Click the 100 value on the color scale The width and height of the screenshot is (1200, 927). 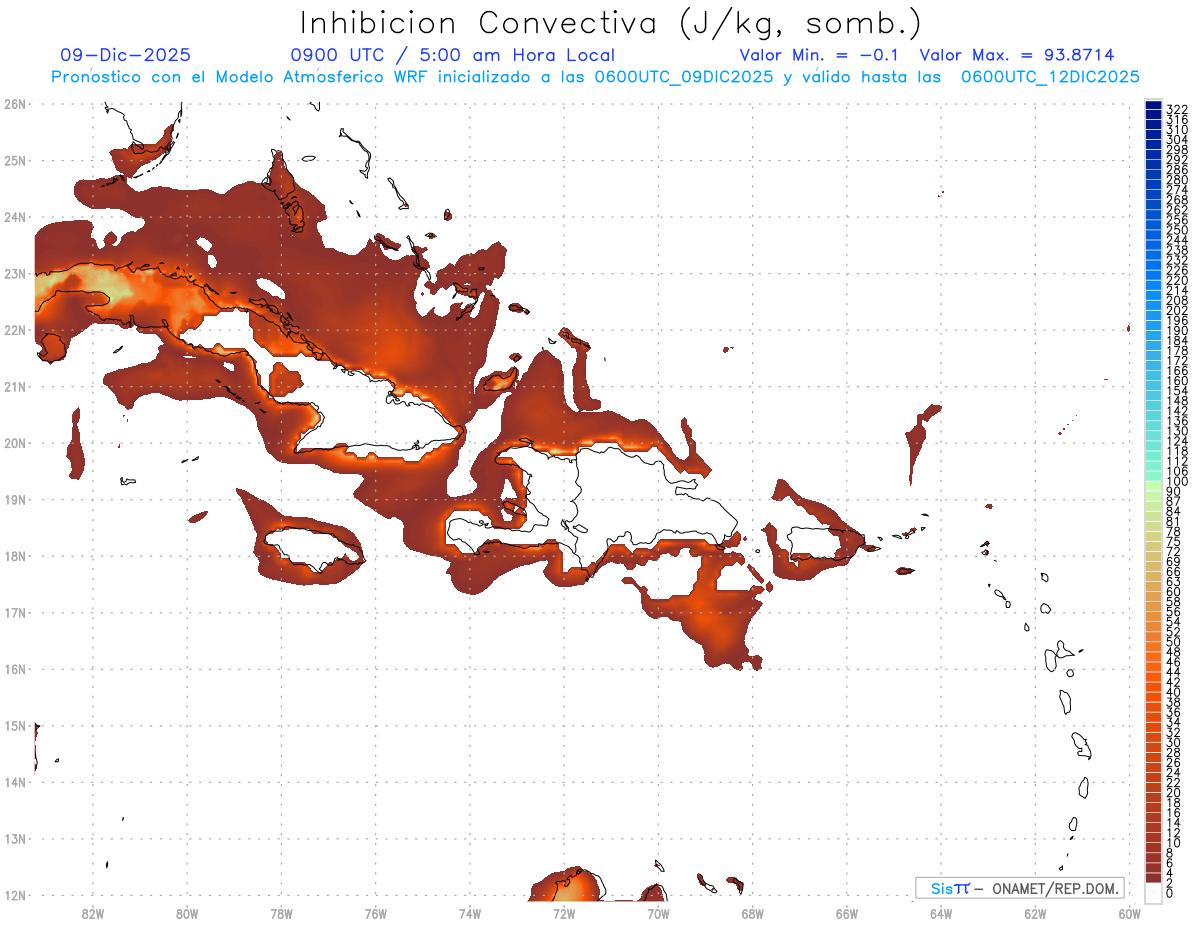click(x=1177, y=482)
